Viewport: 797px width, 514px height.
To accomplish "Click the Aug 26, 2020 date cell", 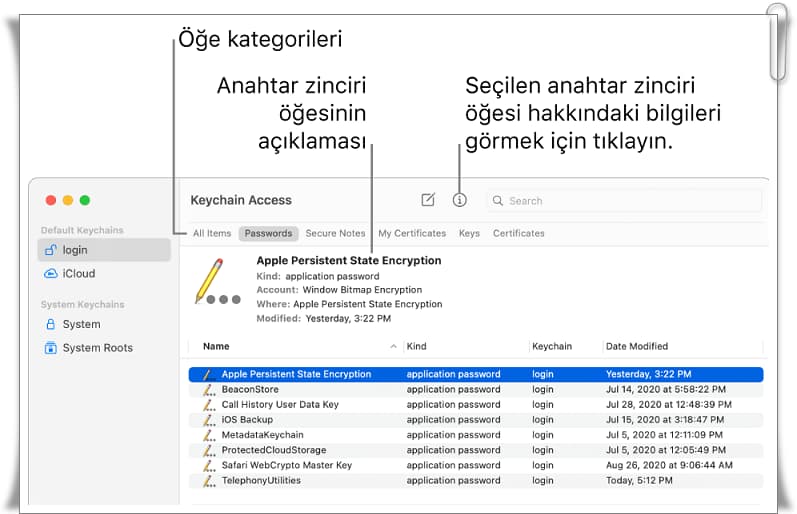I will pos(669,465).
